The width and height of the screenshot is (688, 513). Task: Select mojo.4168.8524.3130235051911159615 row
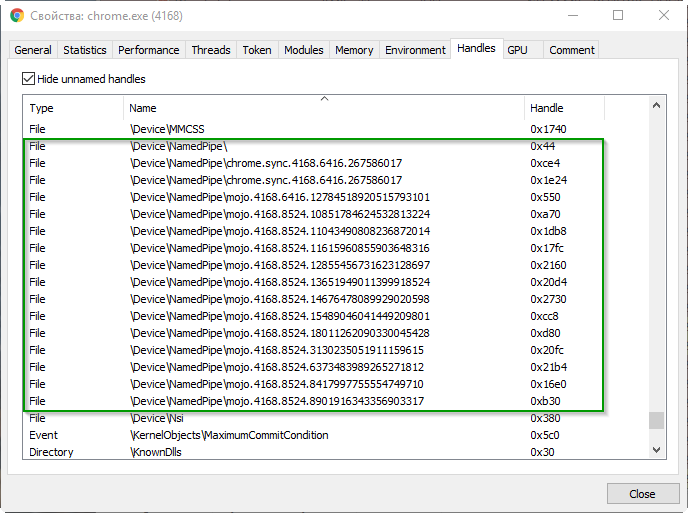tap(314, 350)
